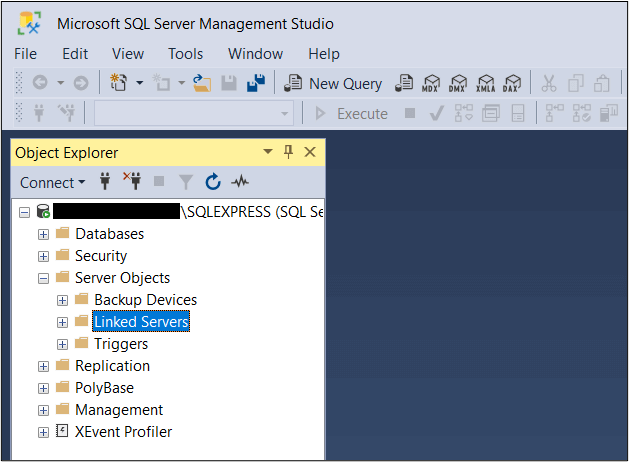Open the Tools menu

185,54
